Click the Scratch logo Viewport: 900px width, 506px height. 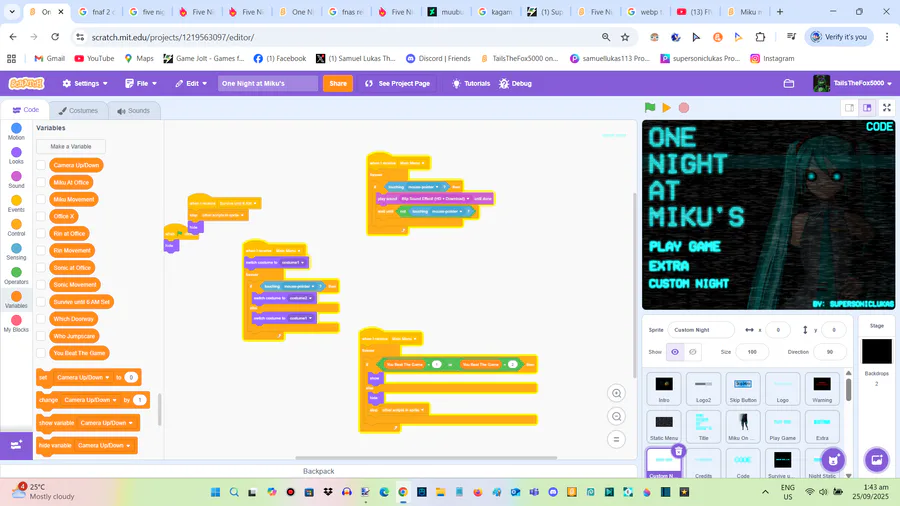(x=26, y=84)
